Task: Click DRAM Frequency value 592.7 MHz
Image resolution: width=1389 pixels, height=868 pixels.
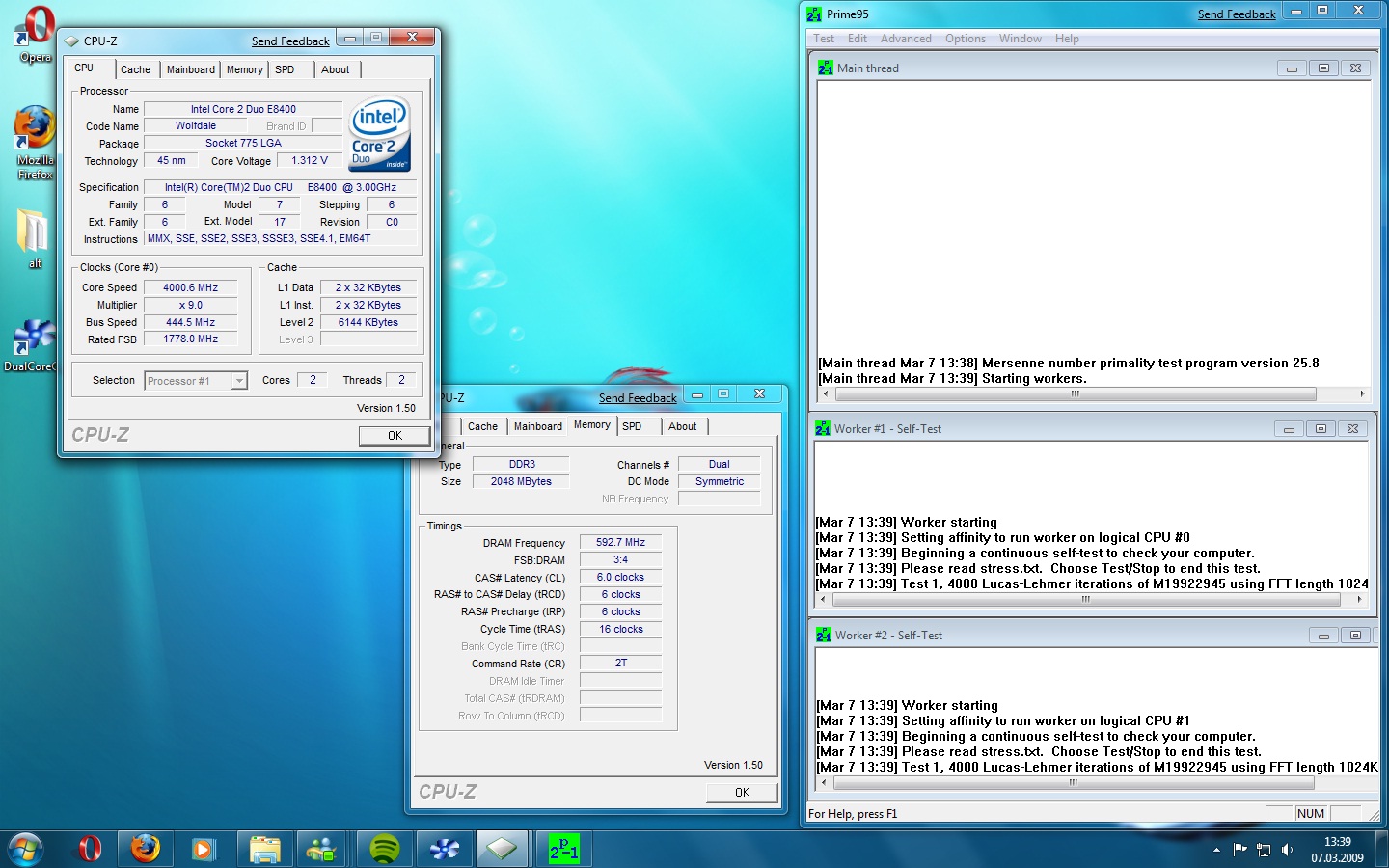Action: click(x=620, y=542)
